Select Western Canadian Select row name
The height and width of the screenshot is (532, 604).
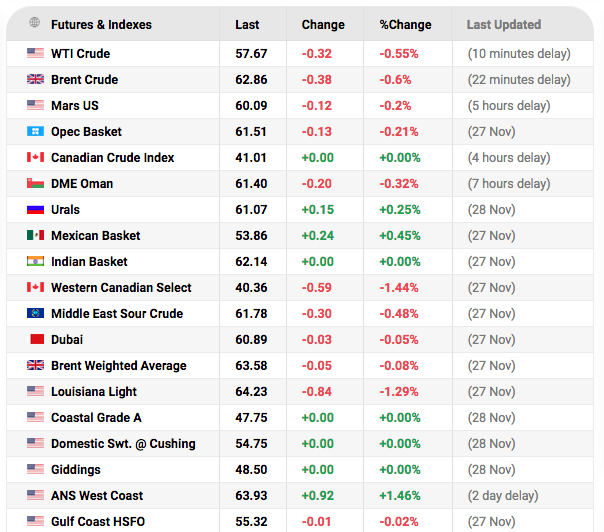(x=121, y=287)
